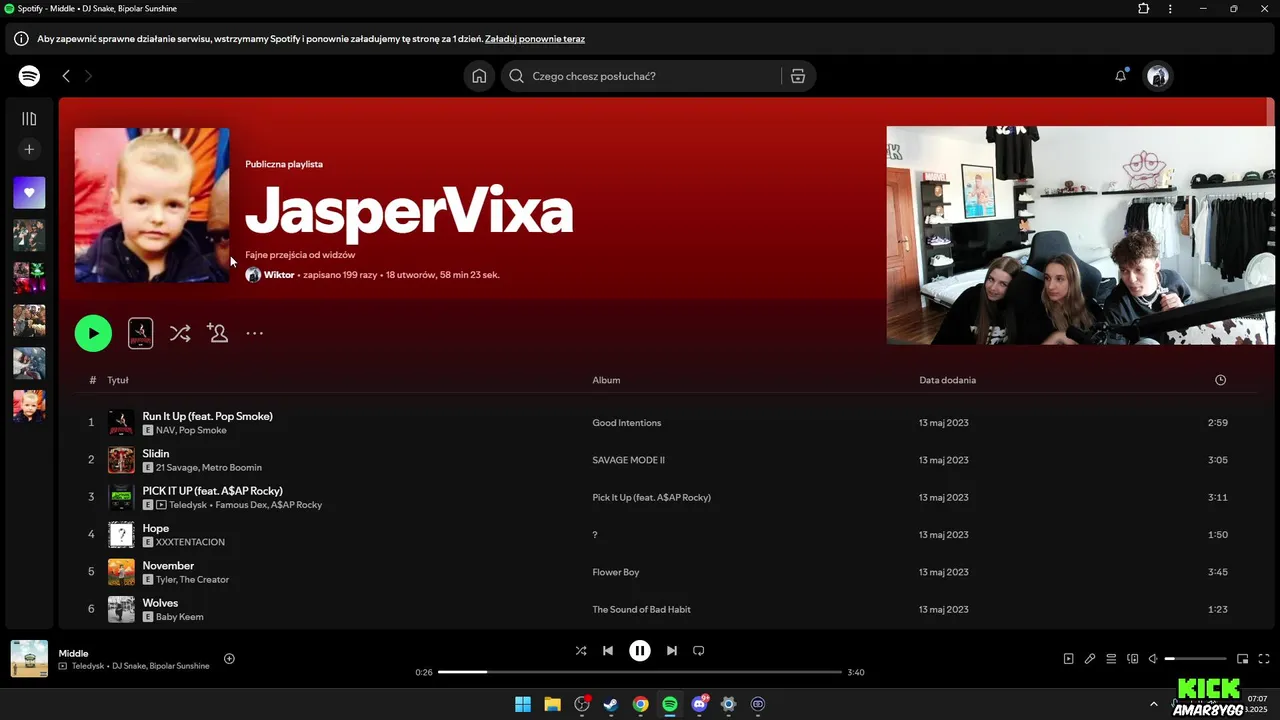
Task: Click the now playing 'Middle' cover art
Action: [29, 659]
